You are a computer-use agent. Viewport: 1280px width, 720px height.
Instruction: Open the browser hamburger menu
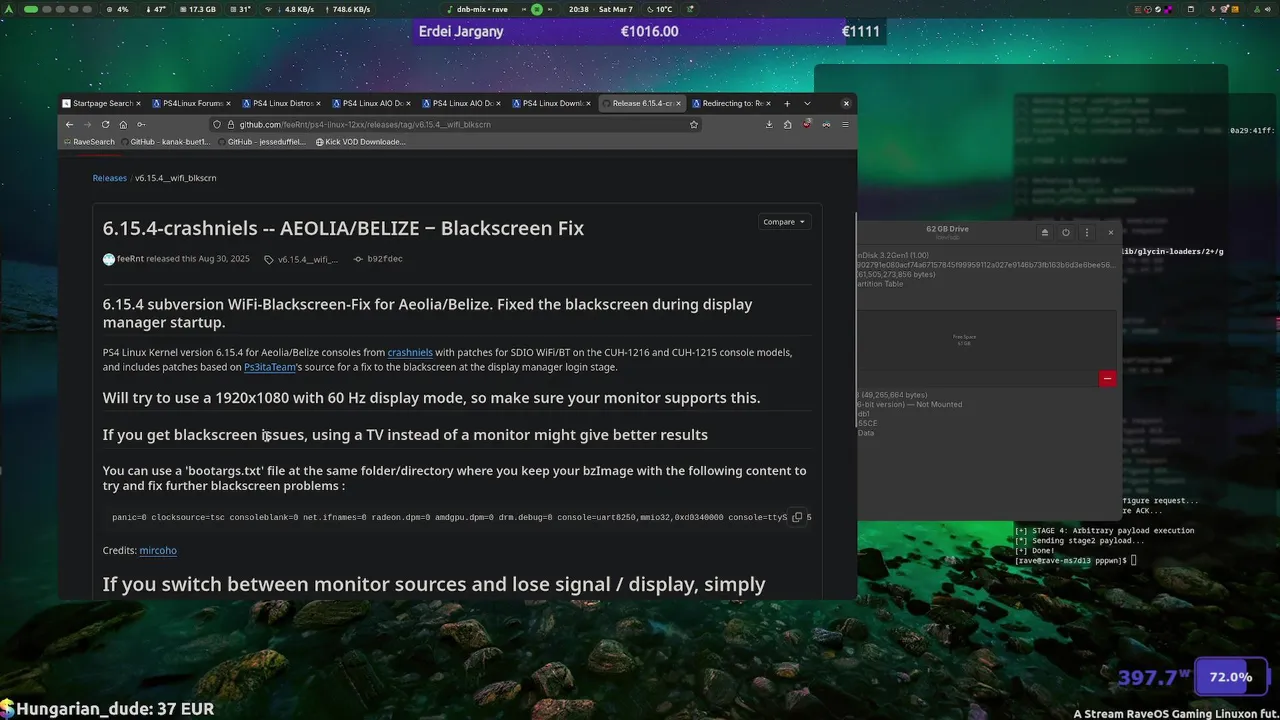coord(845,124)
